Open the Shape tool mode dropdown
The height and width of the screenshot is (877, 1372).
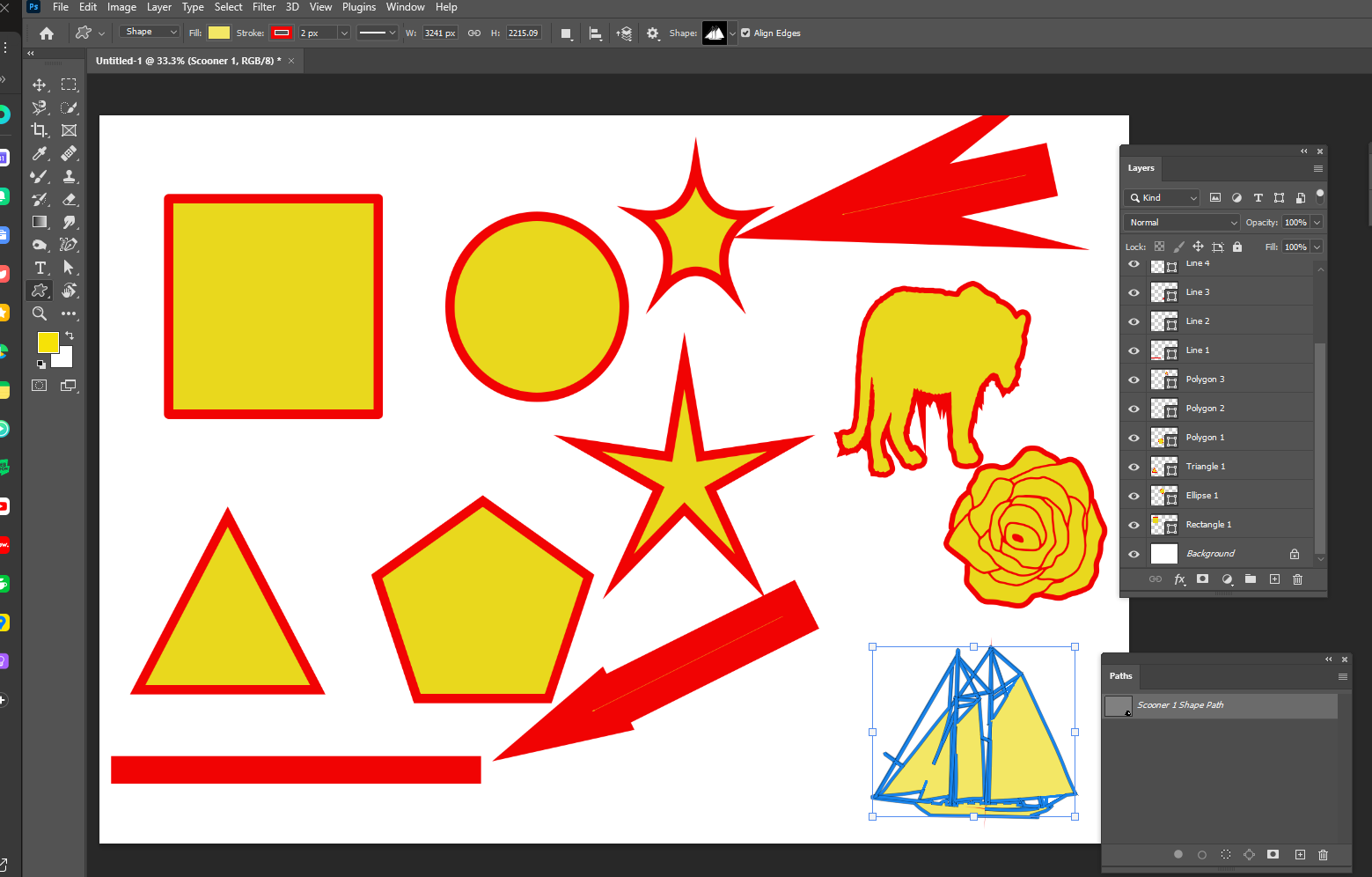coord(149,32)
